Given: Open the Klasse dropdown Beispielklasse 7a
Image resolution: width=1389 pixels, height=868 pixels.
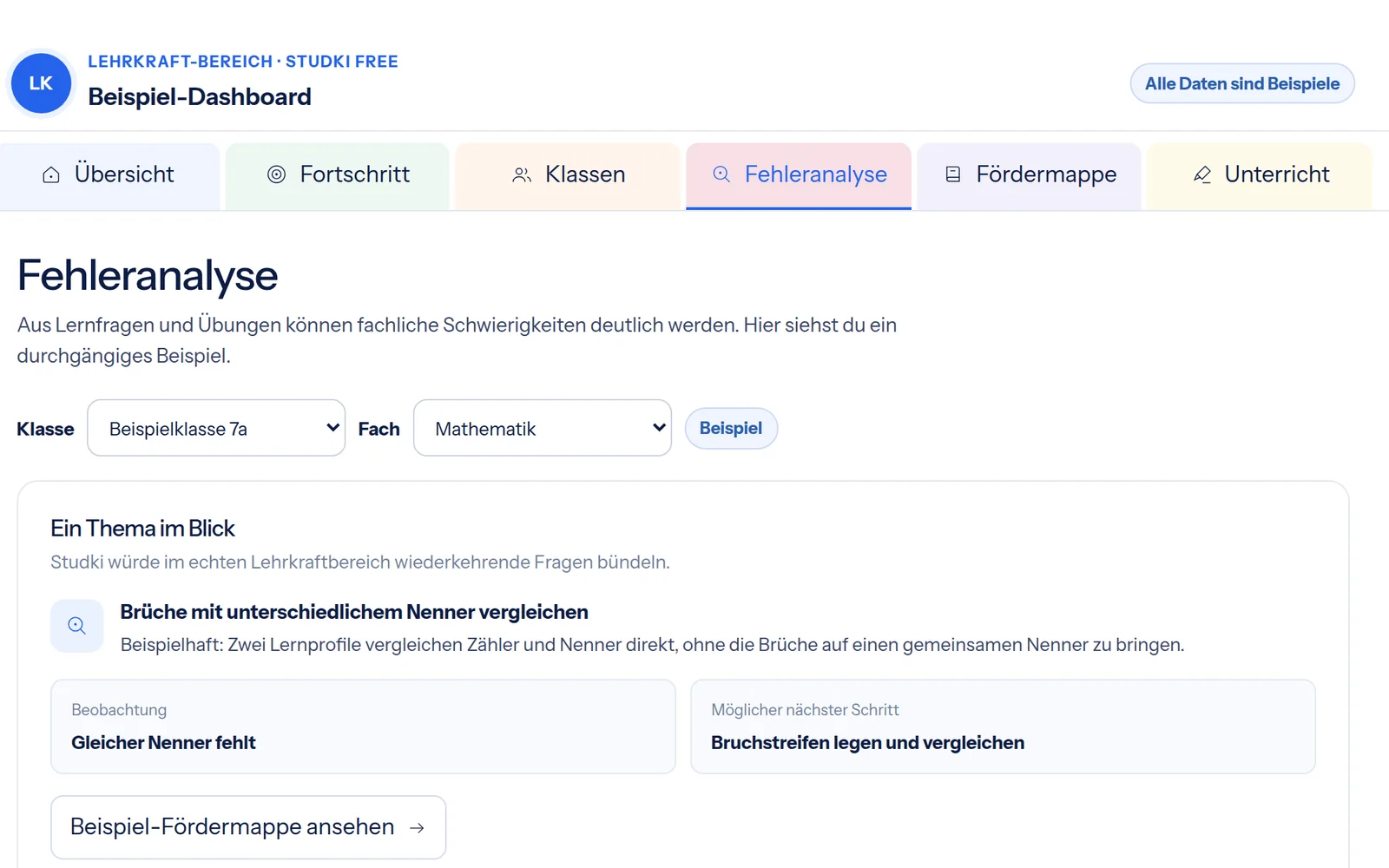Looking at the screenshot, I should click(216, 428).
